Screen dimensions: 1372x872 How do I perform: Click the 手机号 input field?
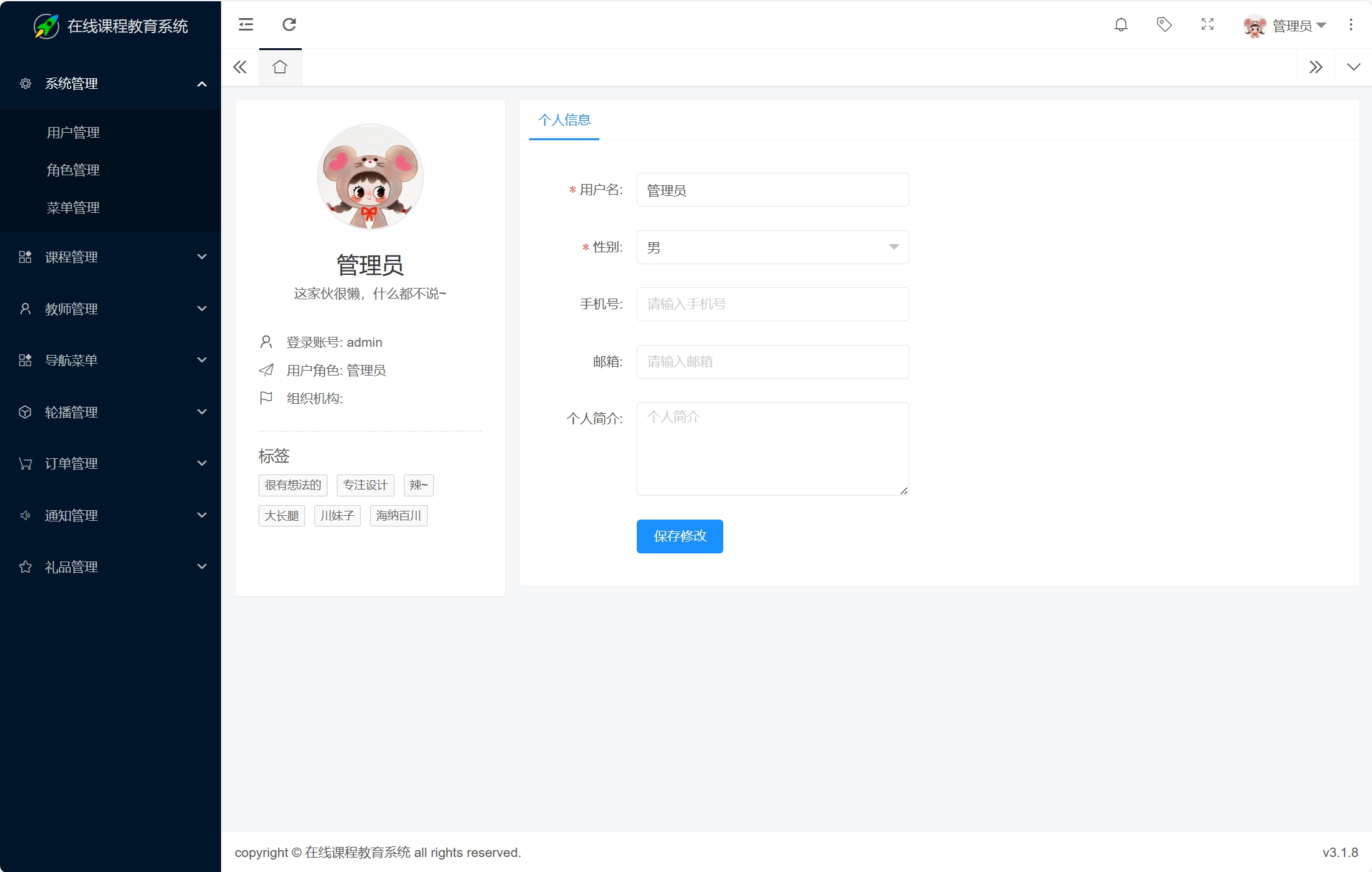coord(772,304)
